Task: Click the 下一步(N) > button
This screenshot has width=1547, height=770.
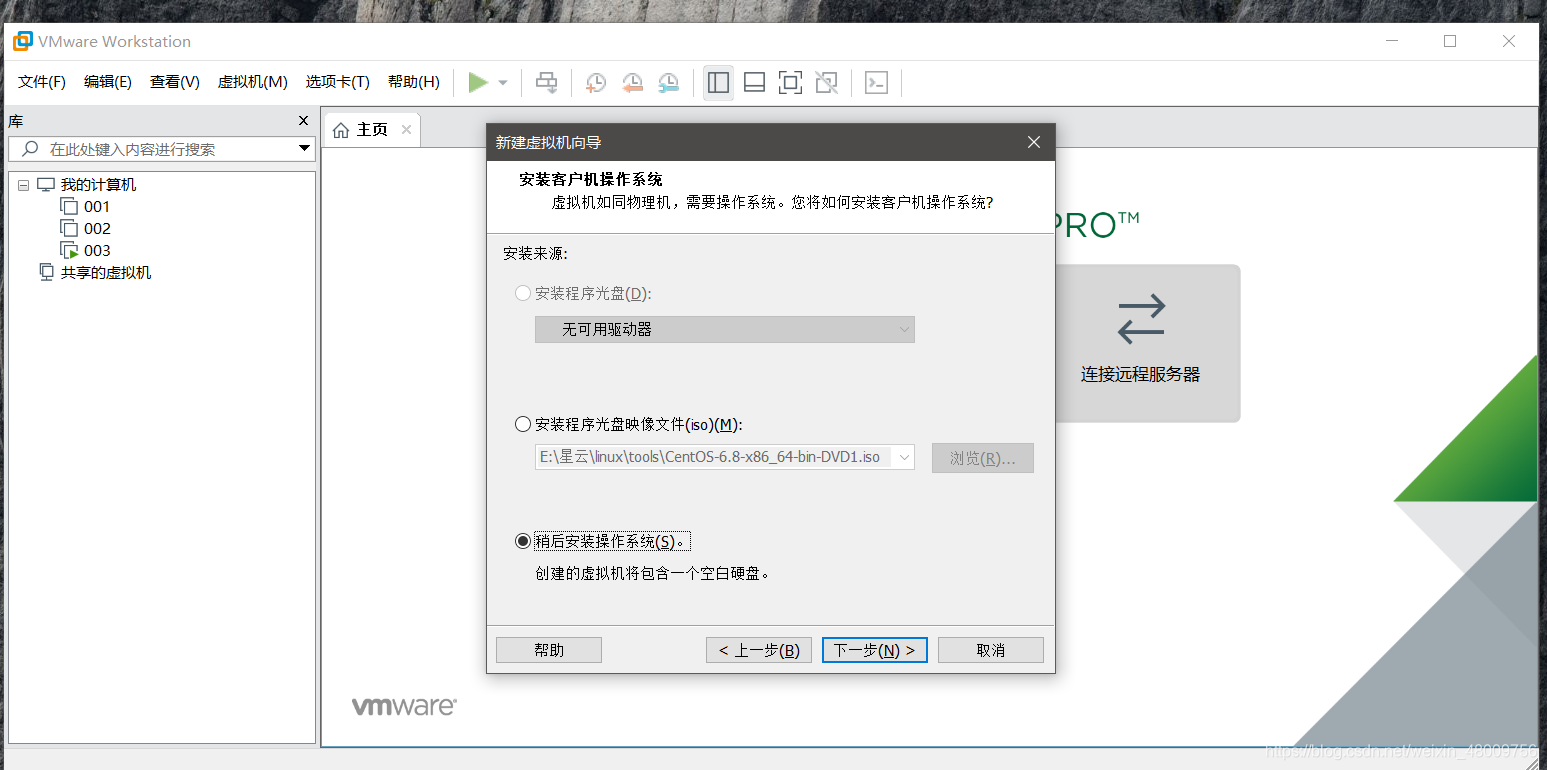Action: pyautogui.click(x=875, y=650)
